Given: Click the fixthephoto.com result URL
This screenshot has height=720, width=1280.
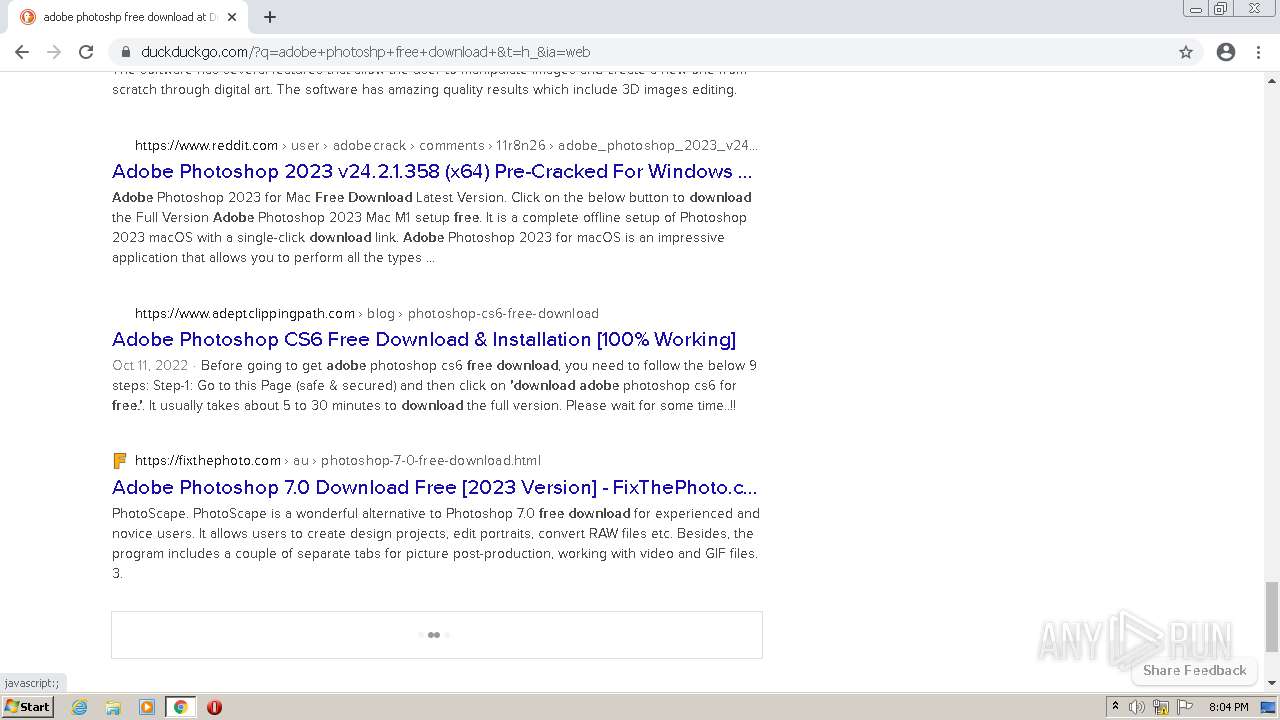Looking at the screenshot, I should point(338,460).
